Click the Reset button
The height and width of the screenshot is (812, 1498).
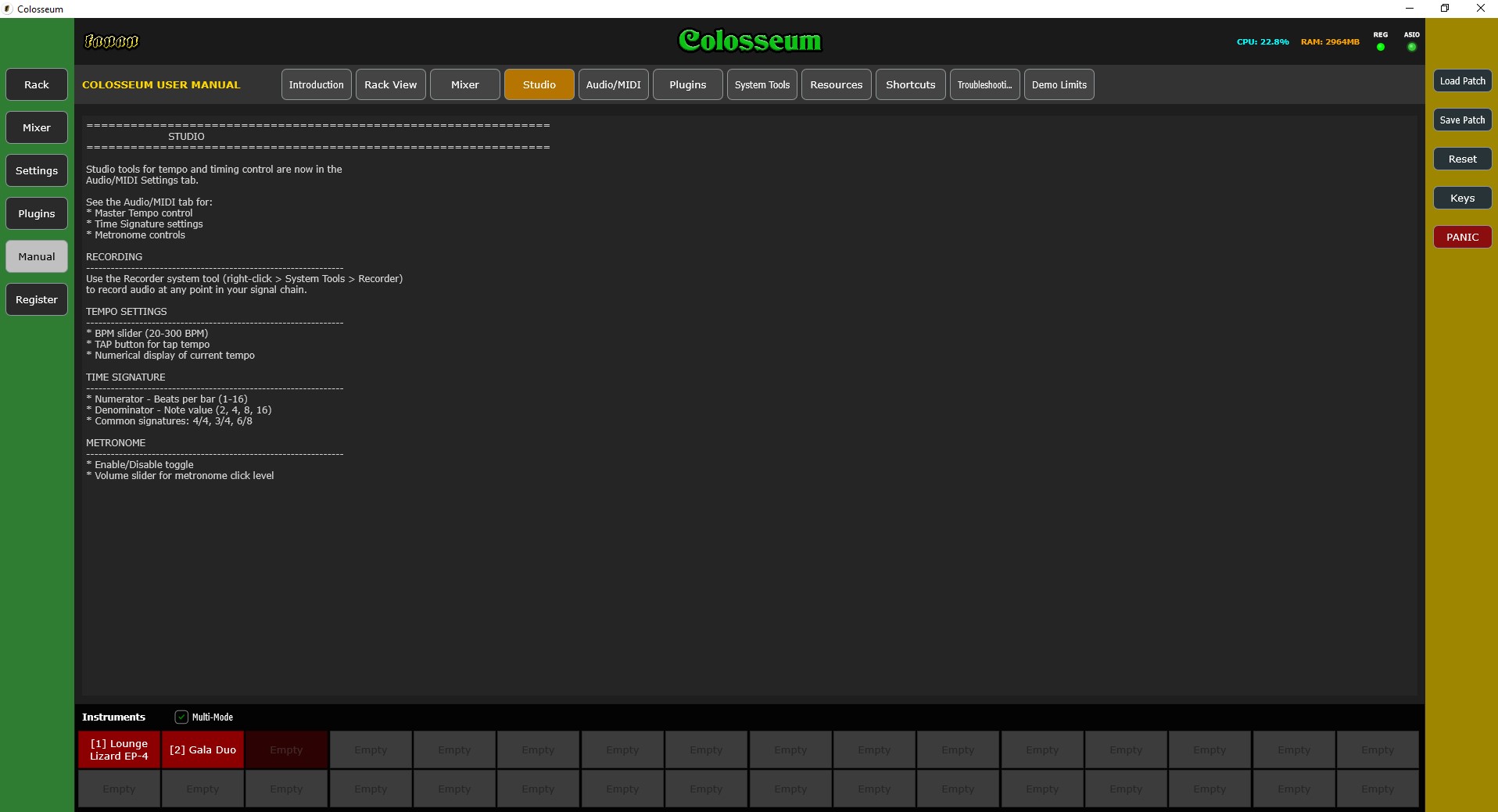pos(1462,159)
